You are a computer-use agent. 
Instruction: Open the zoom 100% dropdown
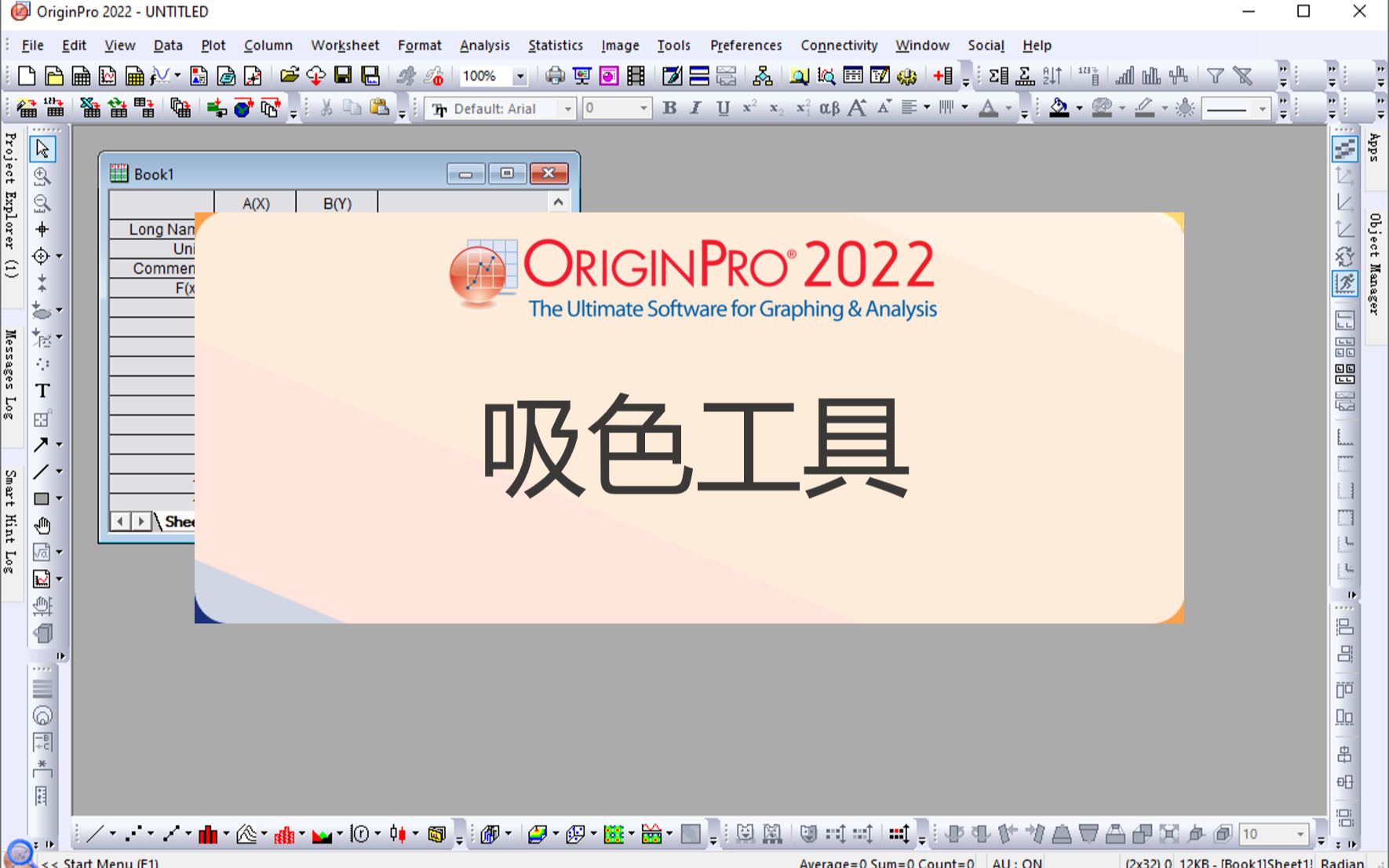(520, 77)
